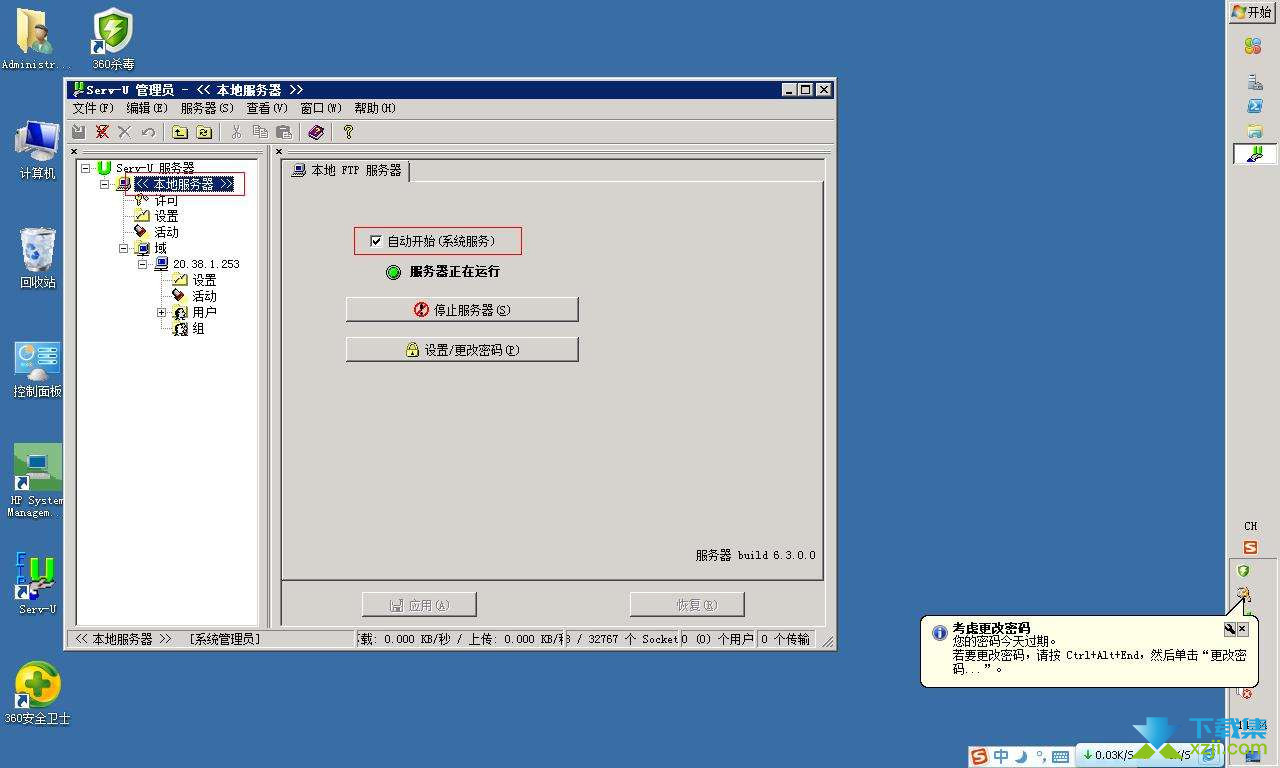Click the scissors Cut toolbar icon

(237, 132)
